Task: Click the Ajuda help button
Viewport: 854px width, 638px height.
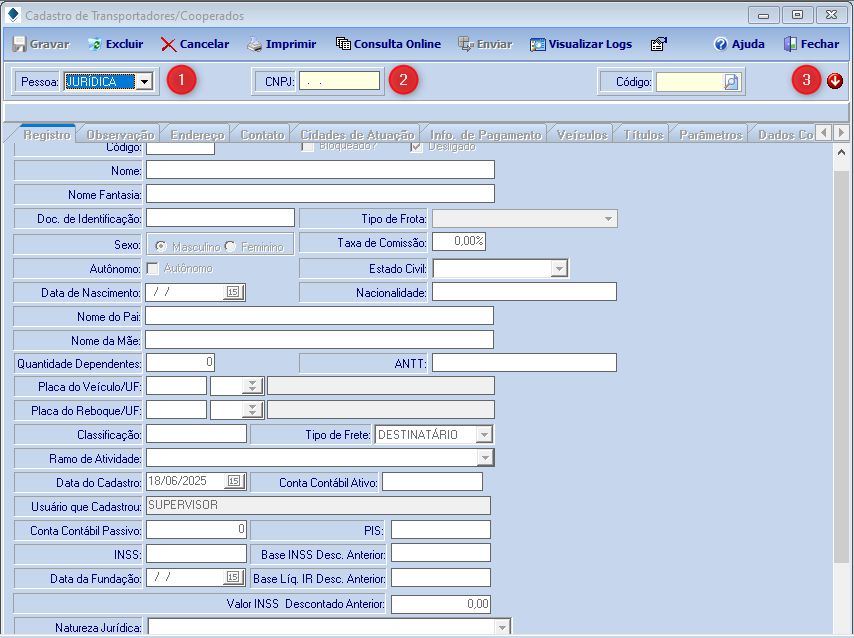Action: [739, 44]
